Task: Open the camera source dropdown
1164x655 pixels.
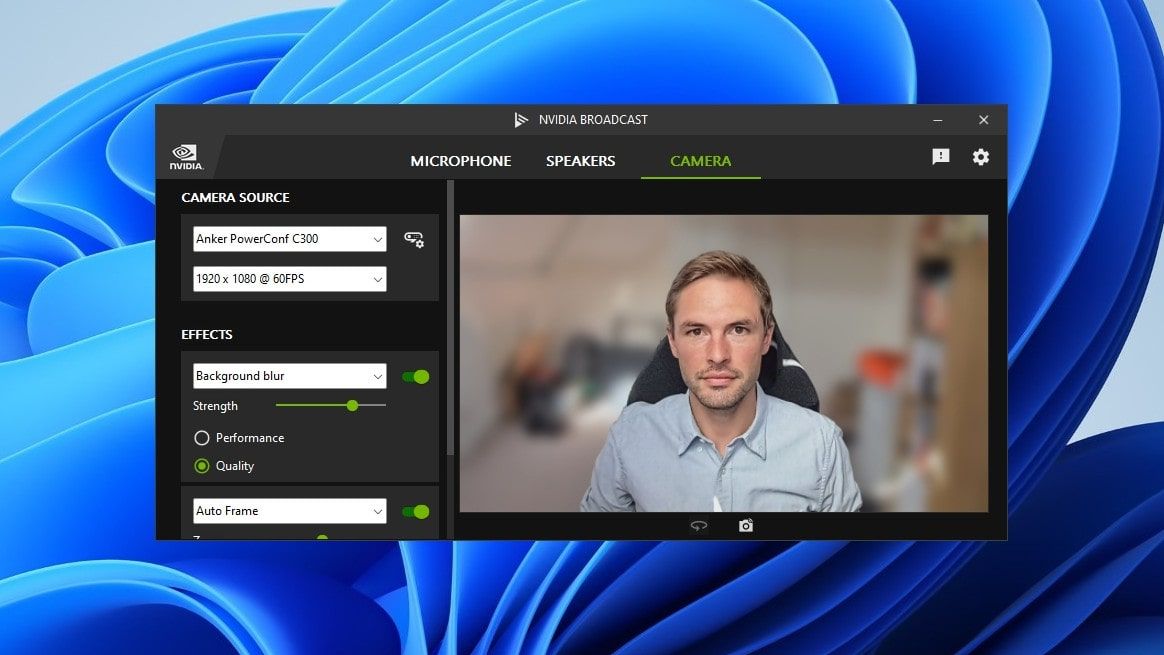Action: coord(289,239)
